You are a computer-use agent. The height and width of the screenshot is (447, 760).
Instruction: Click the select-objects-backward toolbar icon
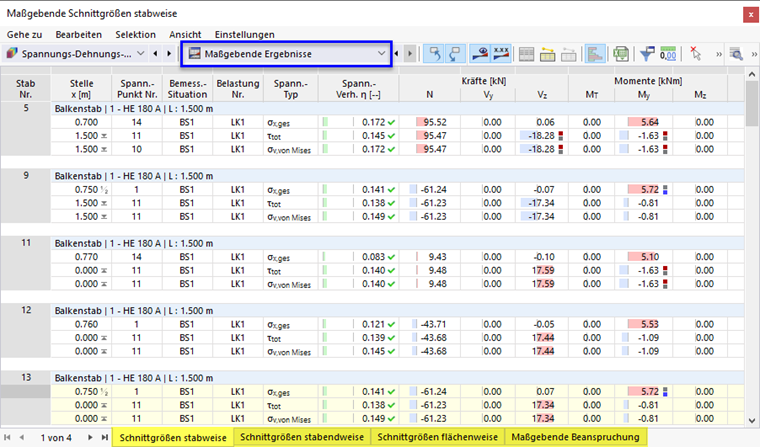tap(434, 54)
